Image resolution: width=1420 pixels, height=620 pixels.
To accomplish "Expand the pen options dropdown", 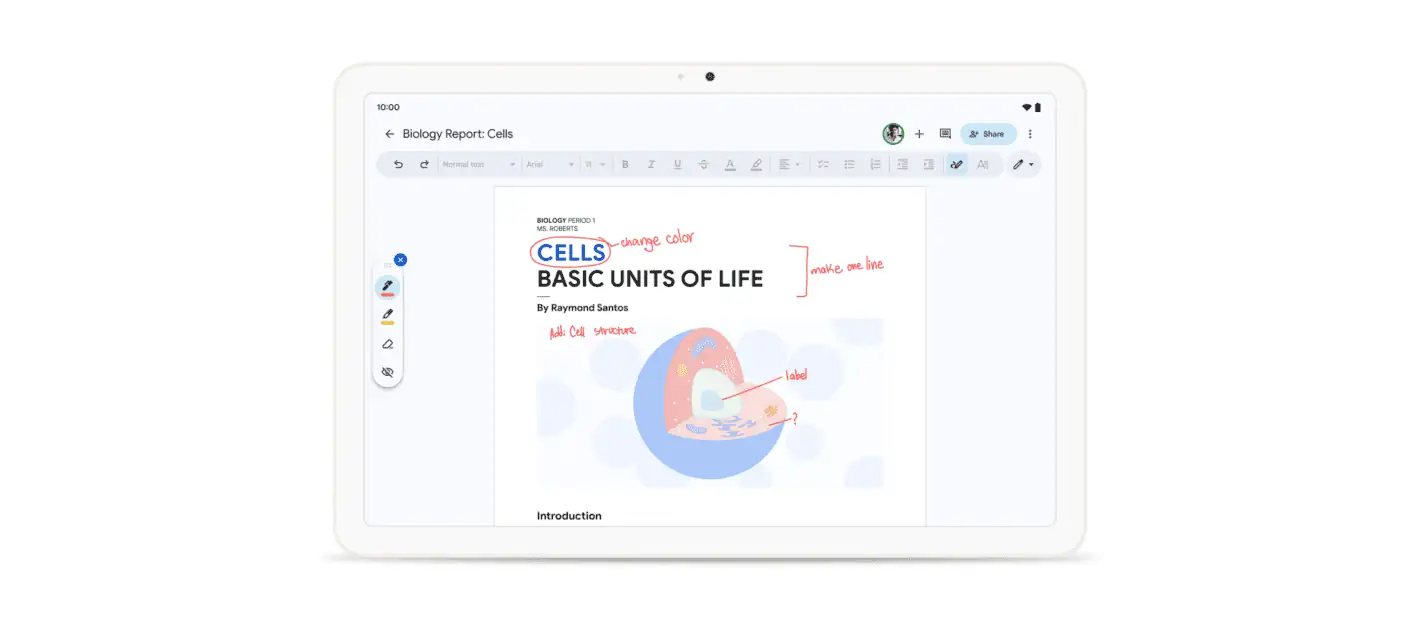I will click(1023, 164).
